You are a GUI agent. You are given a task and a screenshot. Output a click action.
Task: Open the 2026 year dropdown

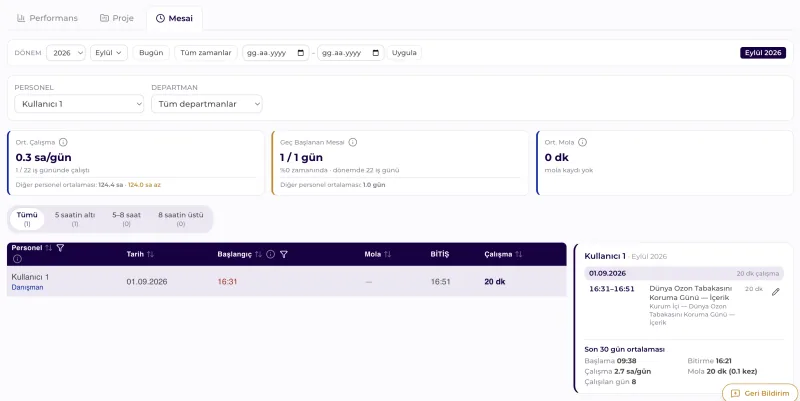coord(66,53)
